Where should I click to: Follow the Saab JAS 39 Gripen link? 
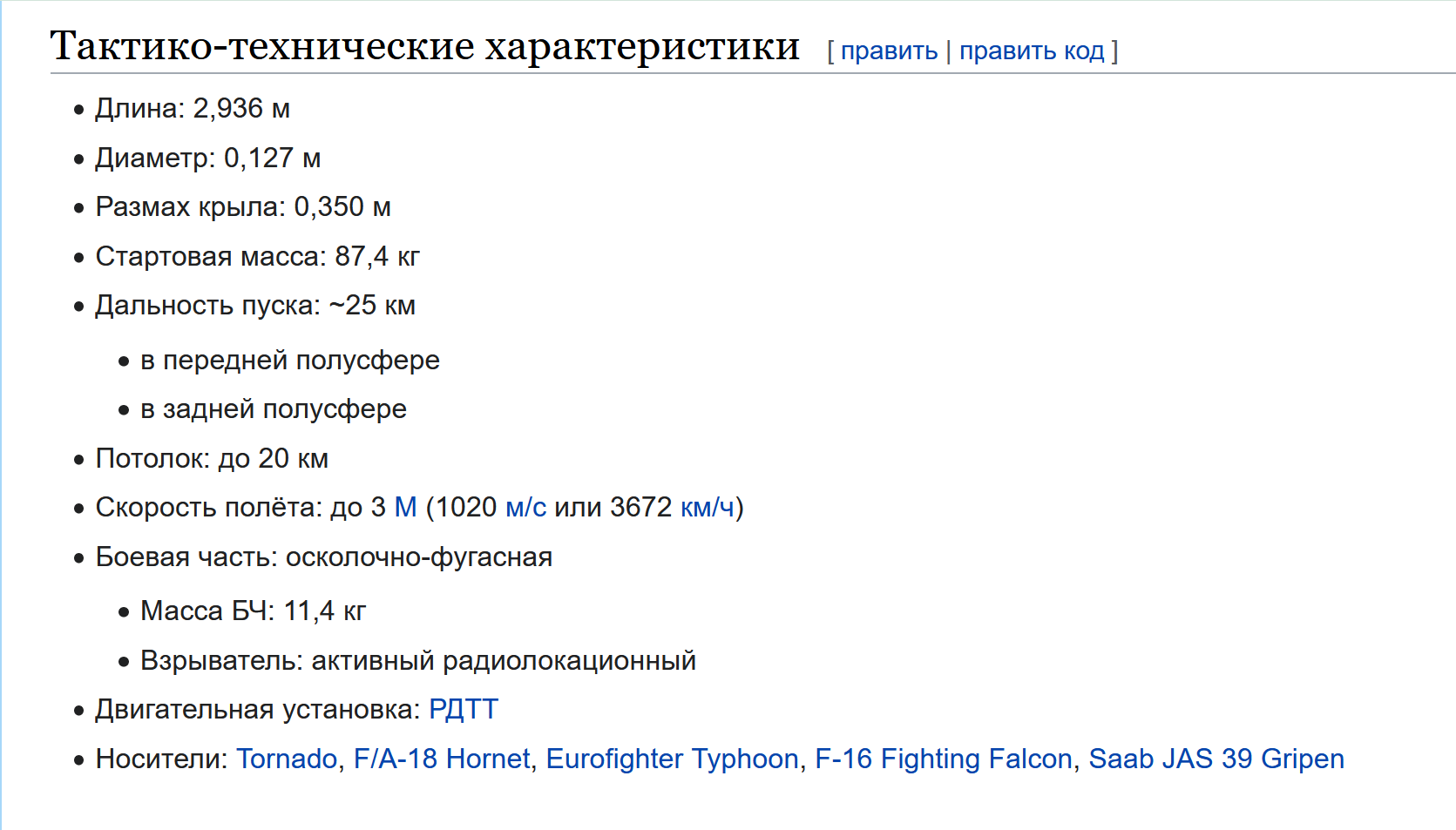(1216, 759)
